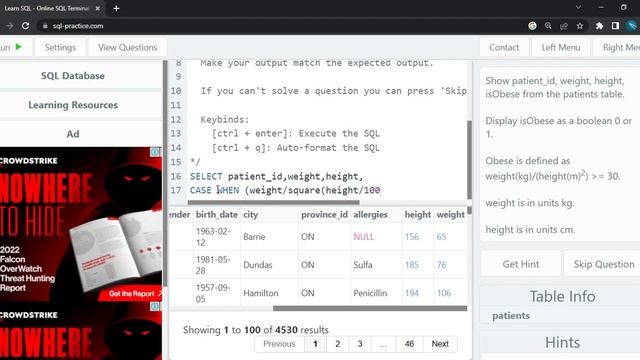
Task: Click the share page icon
Action: [x=564, y=26]
